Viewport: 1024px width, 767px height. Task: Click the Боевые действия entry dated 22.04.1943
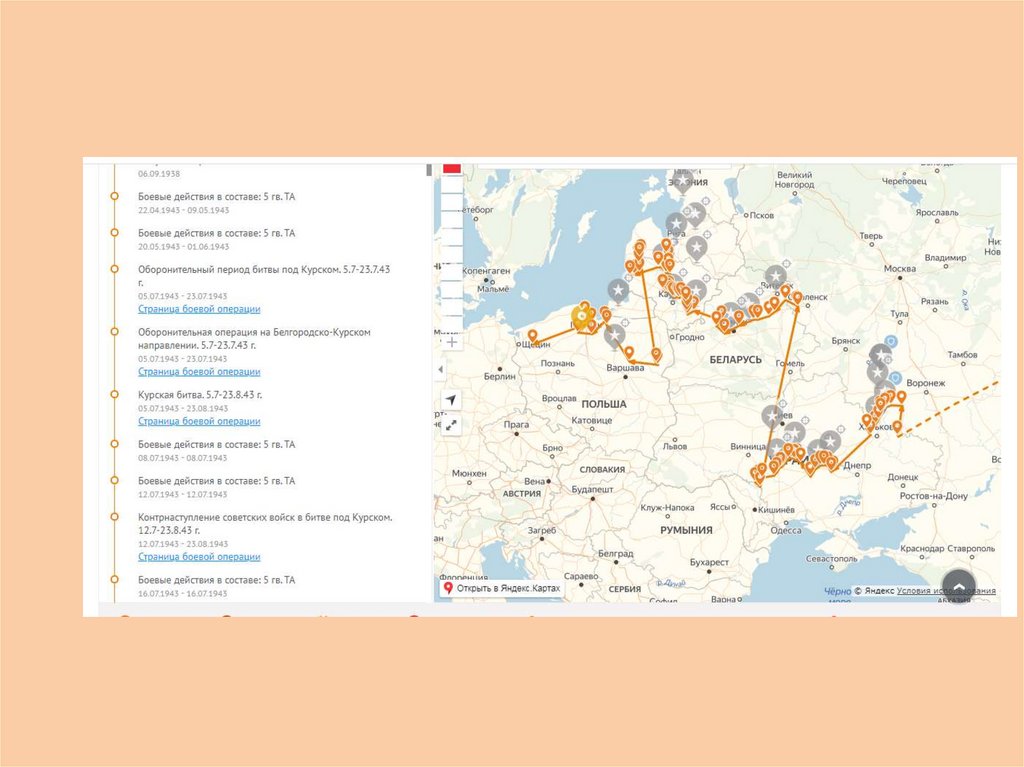(x=216, y=197)
